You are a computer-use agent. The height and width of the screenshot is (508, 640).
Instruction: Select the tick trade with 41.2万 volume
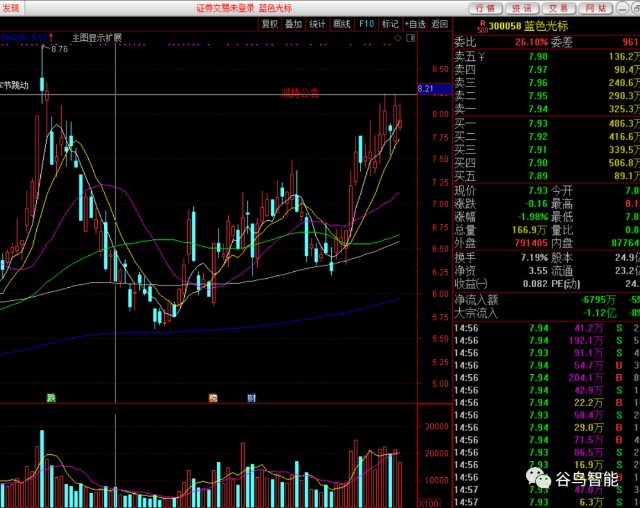(x=547, y=328)
